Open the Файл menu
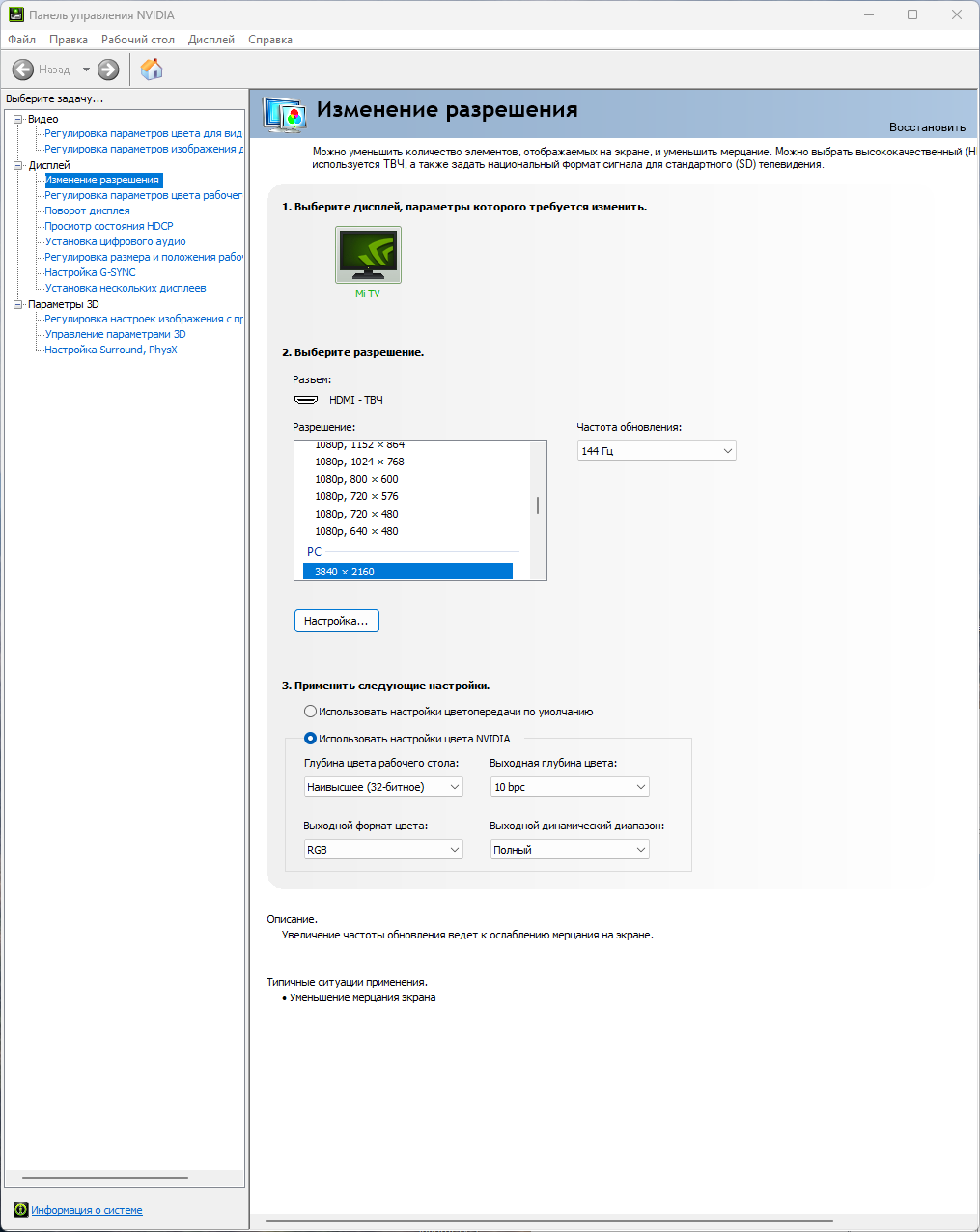 (x=22, y=40)
